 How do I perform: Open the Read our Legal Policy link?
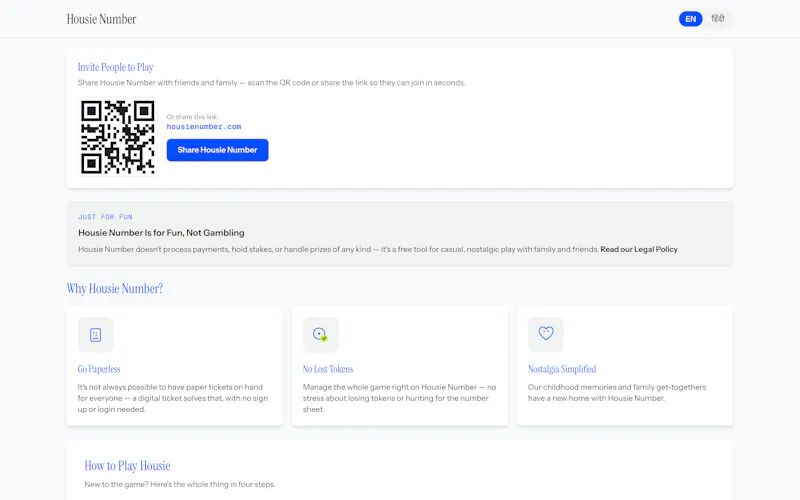pos(639,249)
